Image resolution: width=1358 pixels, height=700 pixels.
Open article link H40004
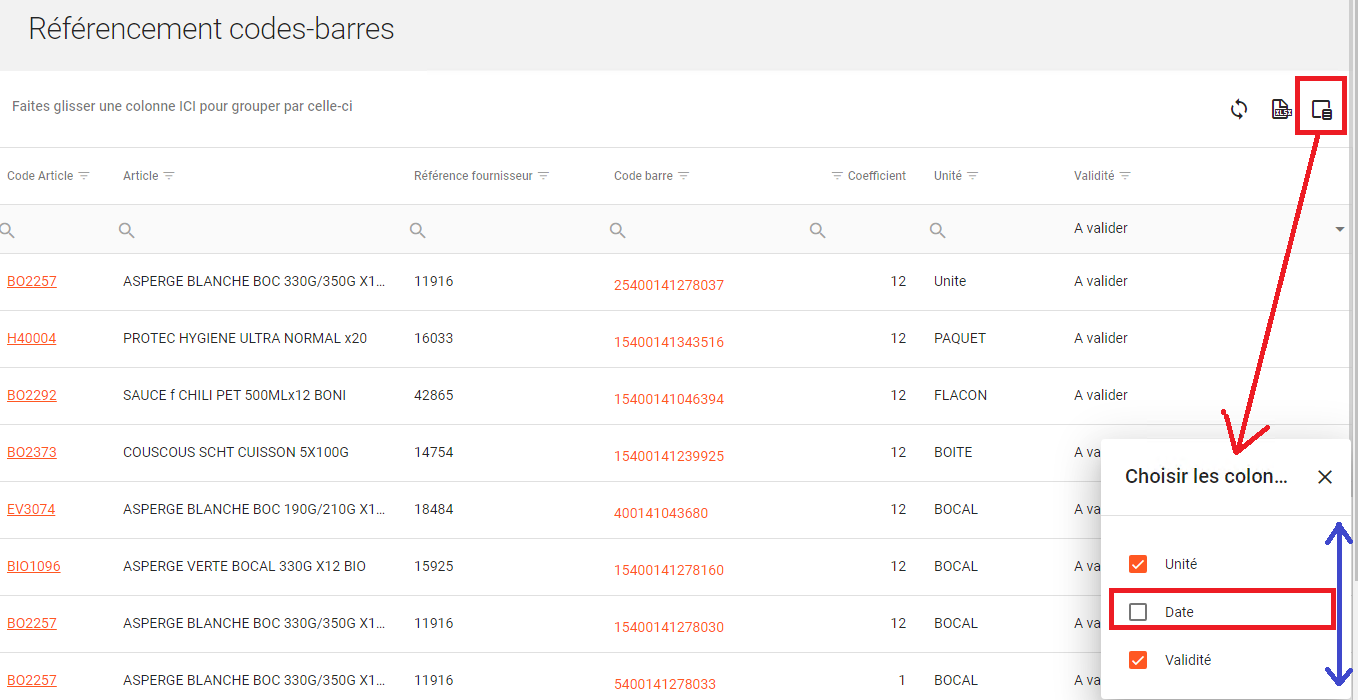click(32, 338)
